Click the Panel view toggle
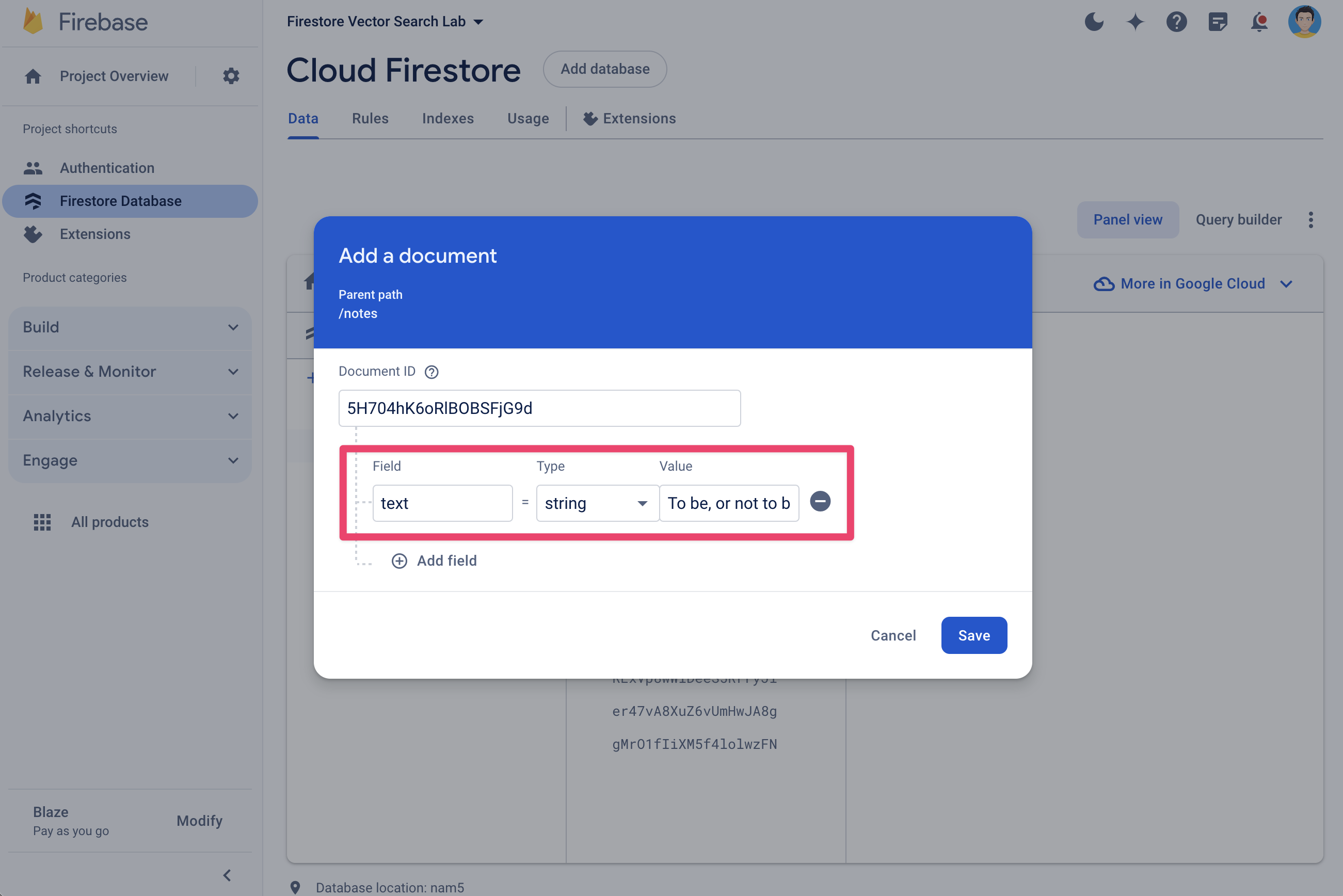This screenshot has width=1343, height=896. pos(1128,220)
